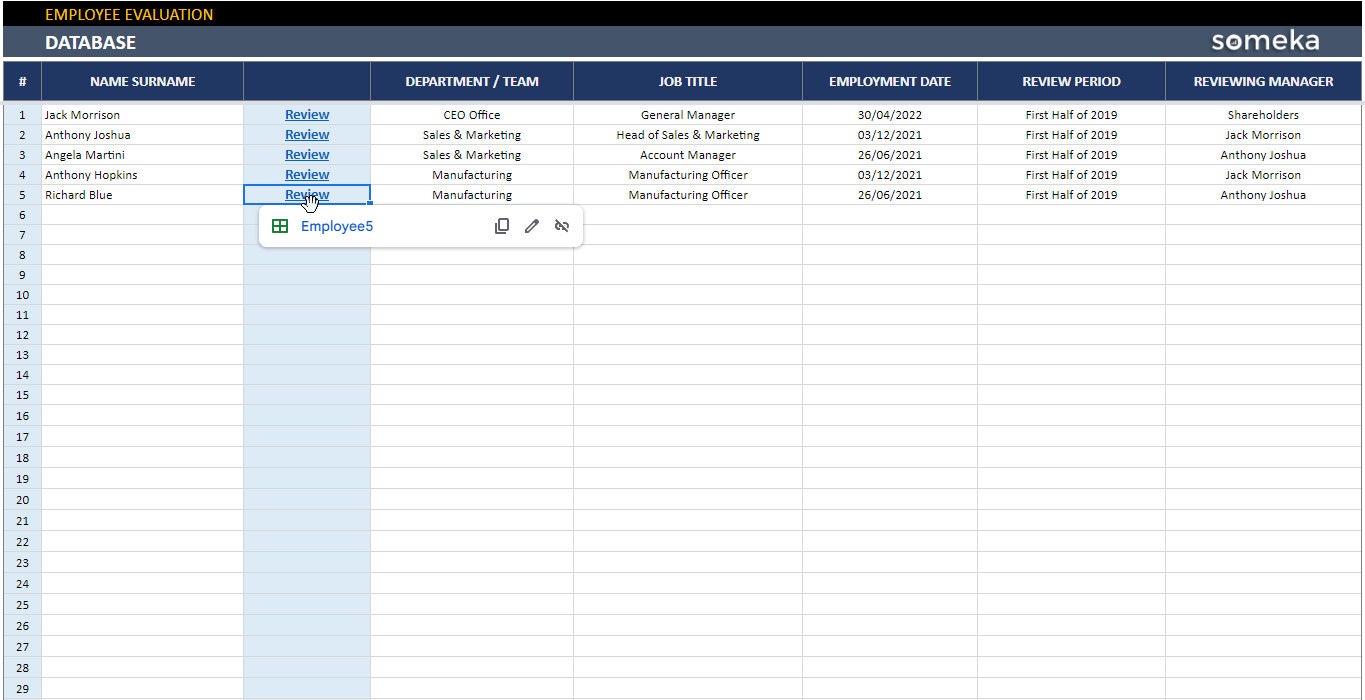Open the Review link for Jack Morrison
Screen dimensions: 1365x700
pyautogui.click(x=307, y=114)
